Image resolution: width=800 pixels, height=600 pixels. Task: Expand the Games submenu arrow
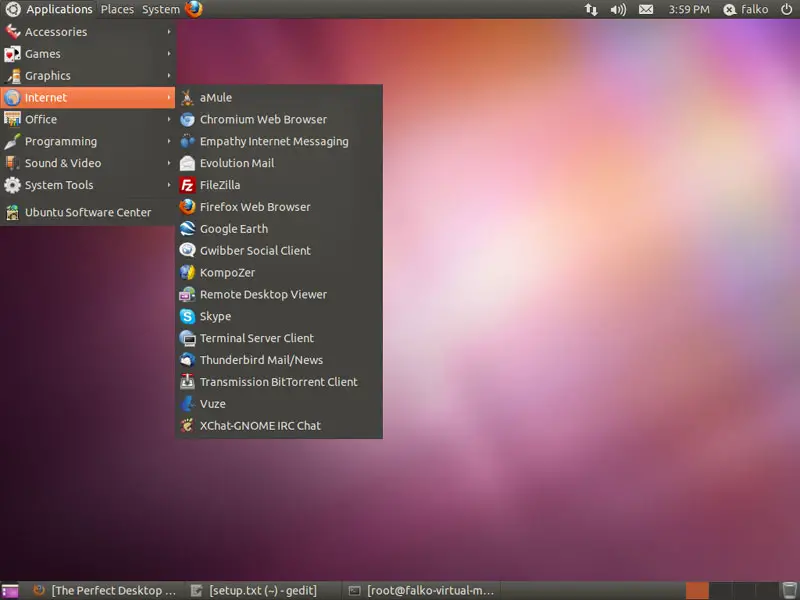[168, 54]
